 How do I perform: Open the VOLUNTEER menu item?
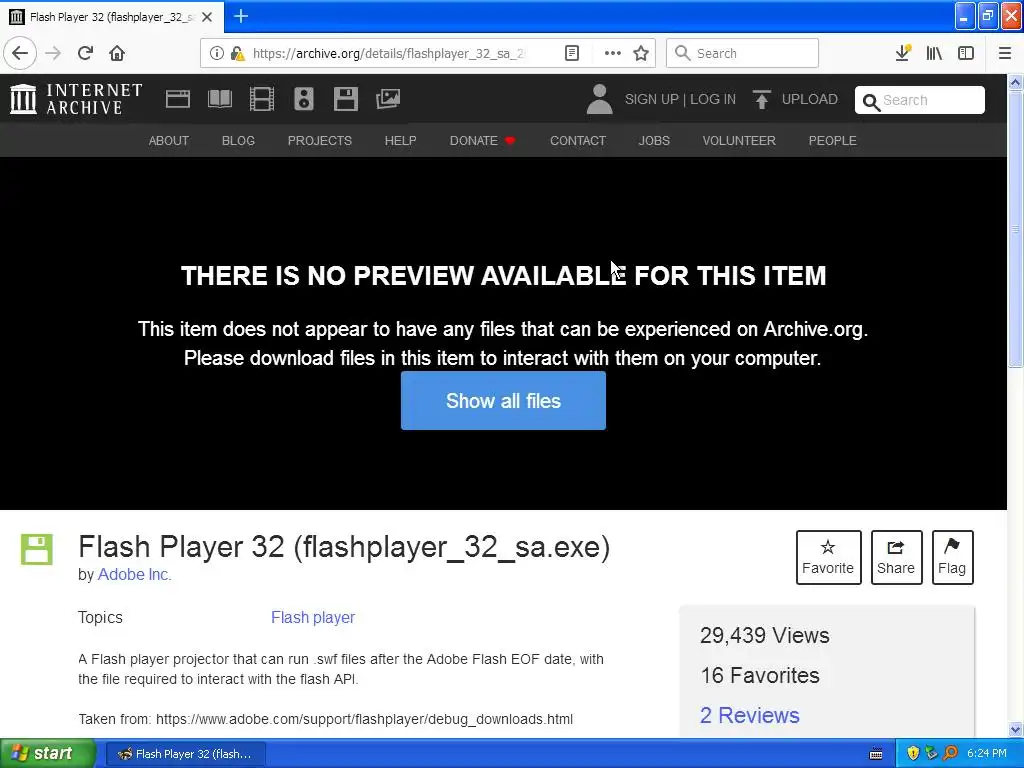739,140
